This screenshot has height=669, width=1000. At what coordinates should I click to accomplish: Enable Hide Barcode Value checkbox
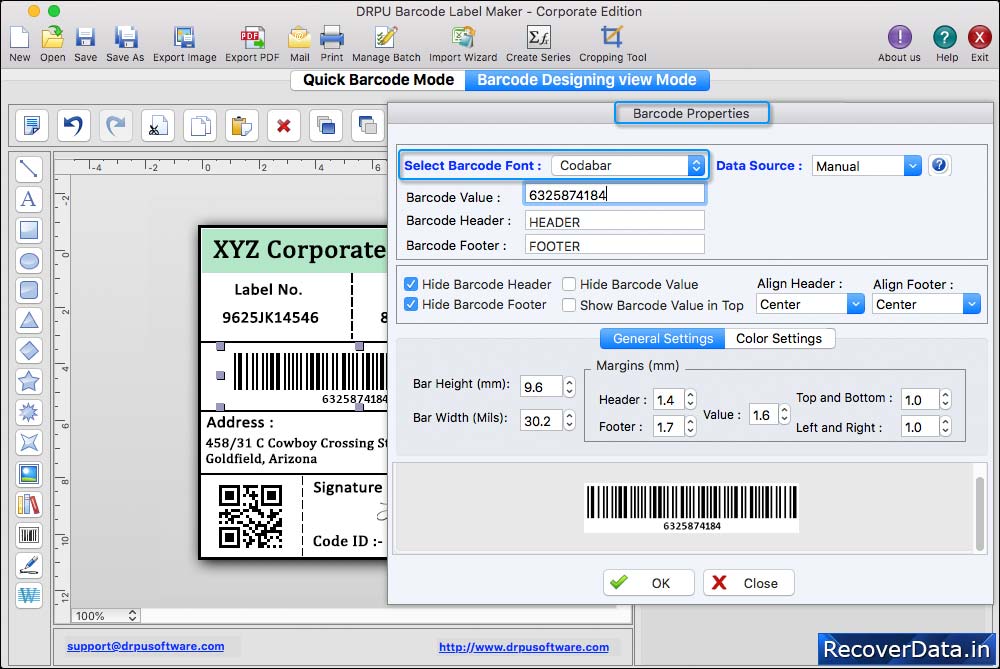pos(569,284)
